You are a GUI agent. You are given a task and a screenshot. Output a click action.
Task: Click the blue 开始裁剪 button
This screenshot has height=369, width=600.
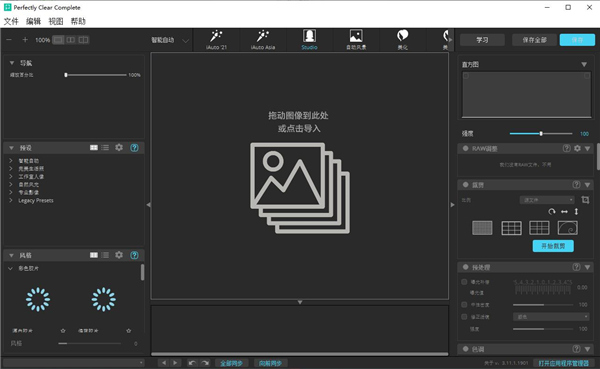click(553, 246)
